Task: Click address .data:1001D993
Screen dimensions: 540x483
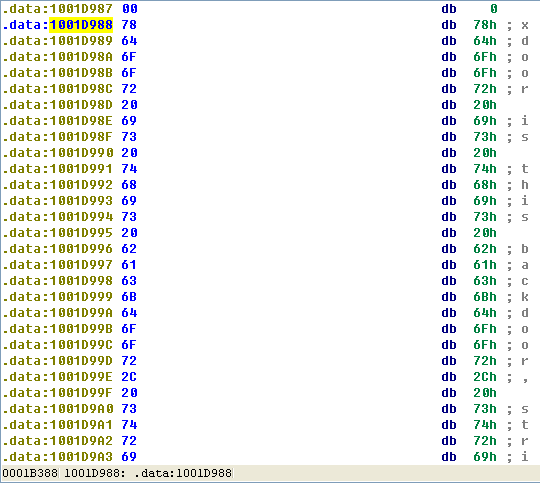Action: [58, 201]
